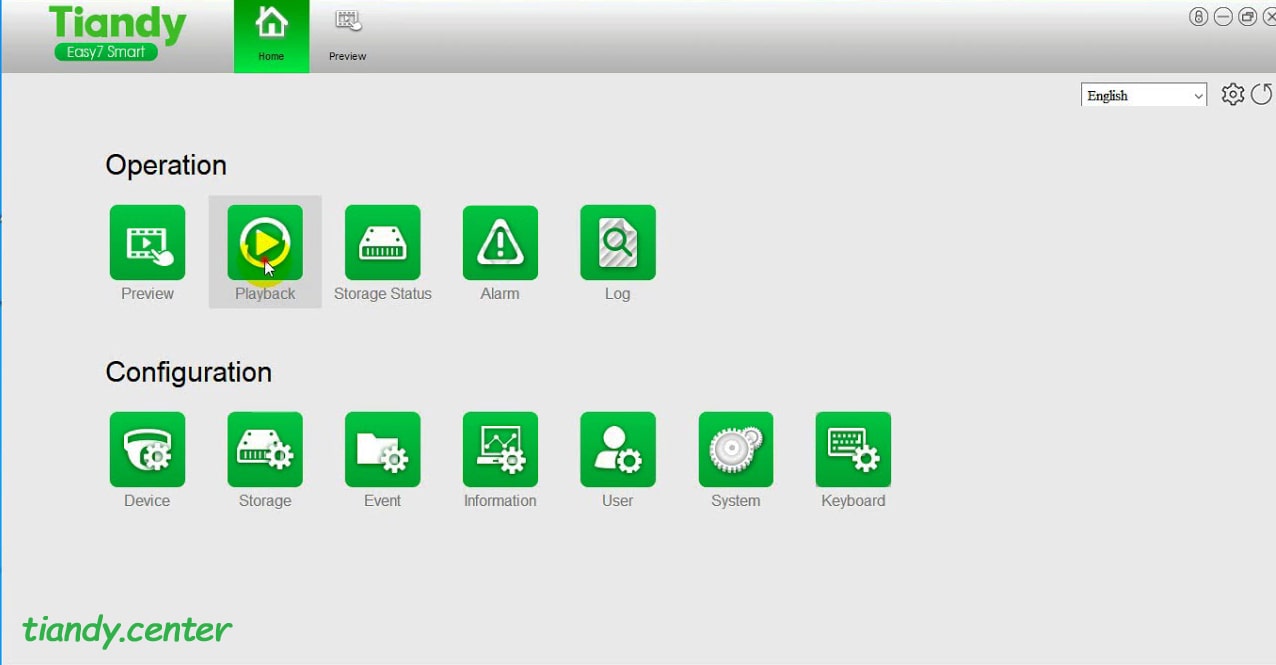Click the refresh circular arrow icon
Screen dimensions: 1276x665
click(1262, 94)
